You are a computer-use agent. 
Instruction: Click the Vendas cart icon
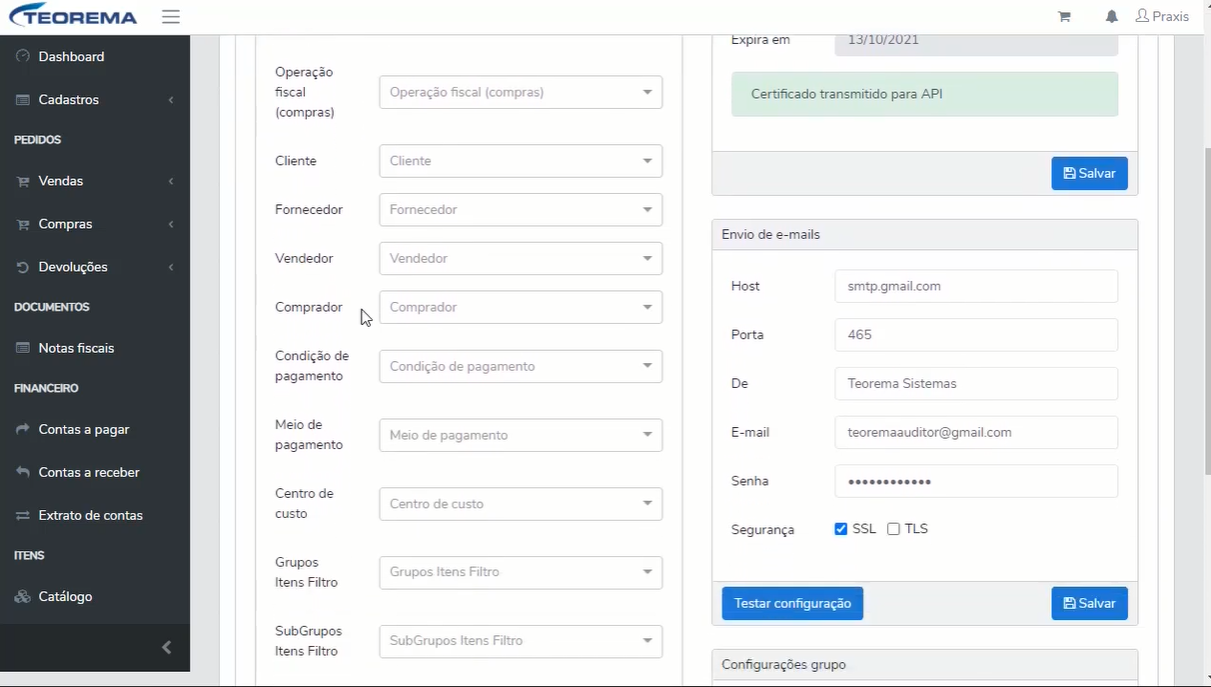23,182
